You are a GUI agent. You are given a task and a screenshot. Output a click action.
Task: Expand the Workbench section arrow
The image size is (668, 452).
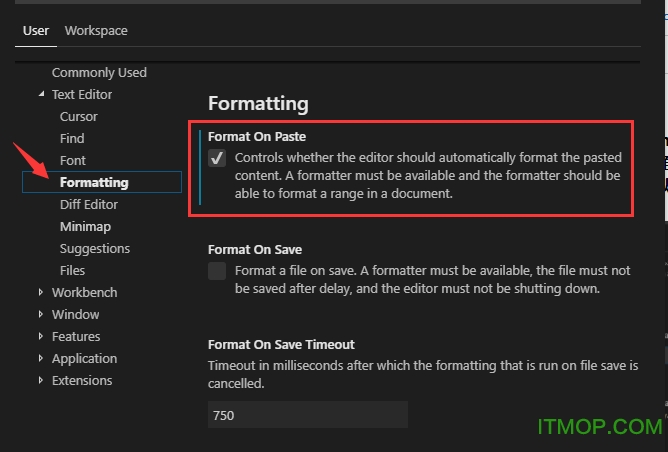point(41,293)
